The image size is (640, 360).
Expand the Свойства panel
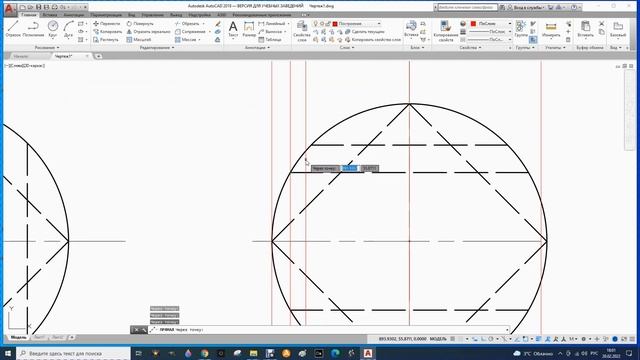click(470, 47)
